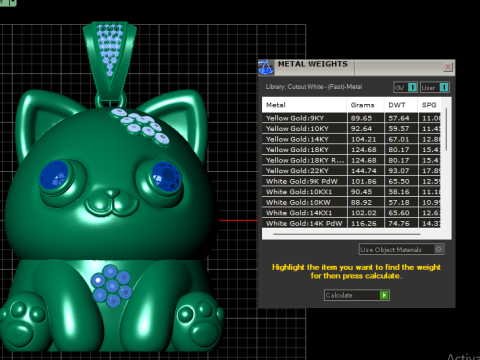Screen dimensions: 480x360
Task: Click the Library: Cutout White label
Action: (314, 87)
